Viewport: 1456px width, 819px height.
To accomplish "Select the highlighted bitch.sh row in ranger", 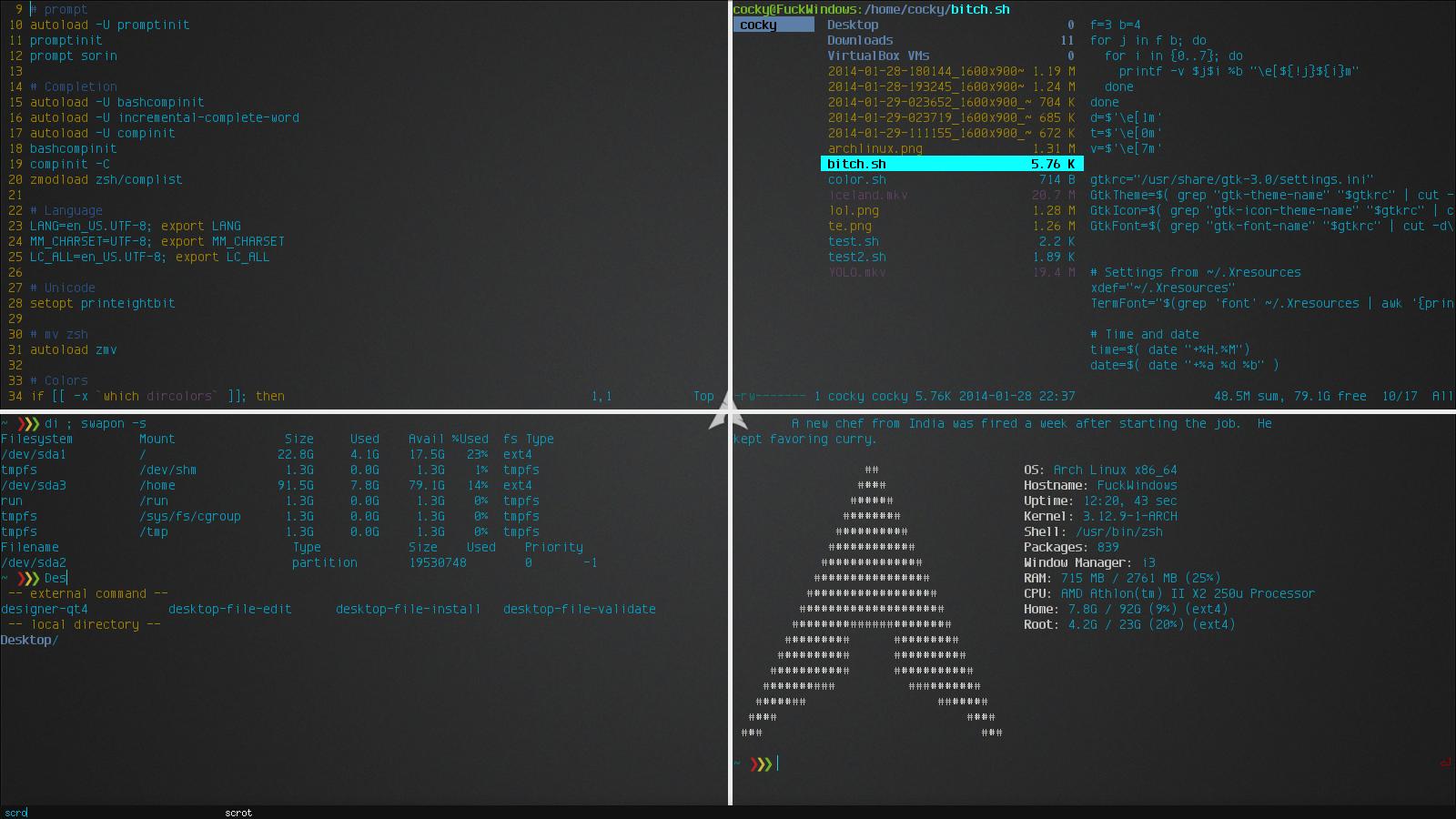I will (952, 164).
